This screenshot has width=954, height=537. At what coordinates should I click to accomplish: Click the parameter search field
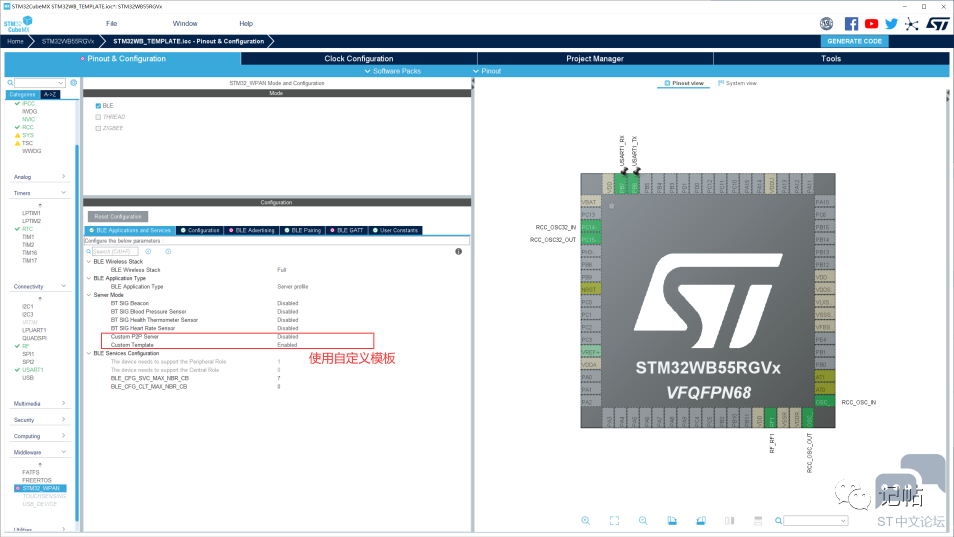(x=114, y=251)
